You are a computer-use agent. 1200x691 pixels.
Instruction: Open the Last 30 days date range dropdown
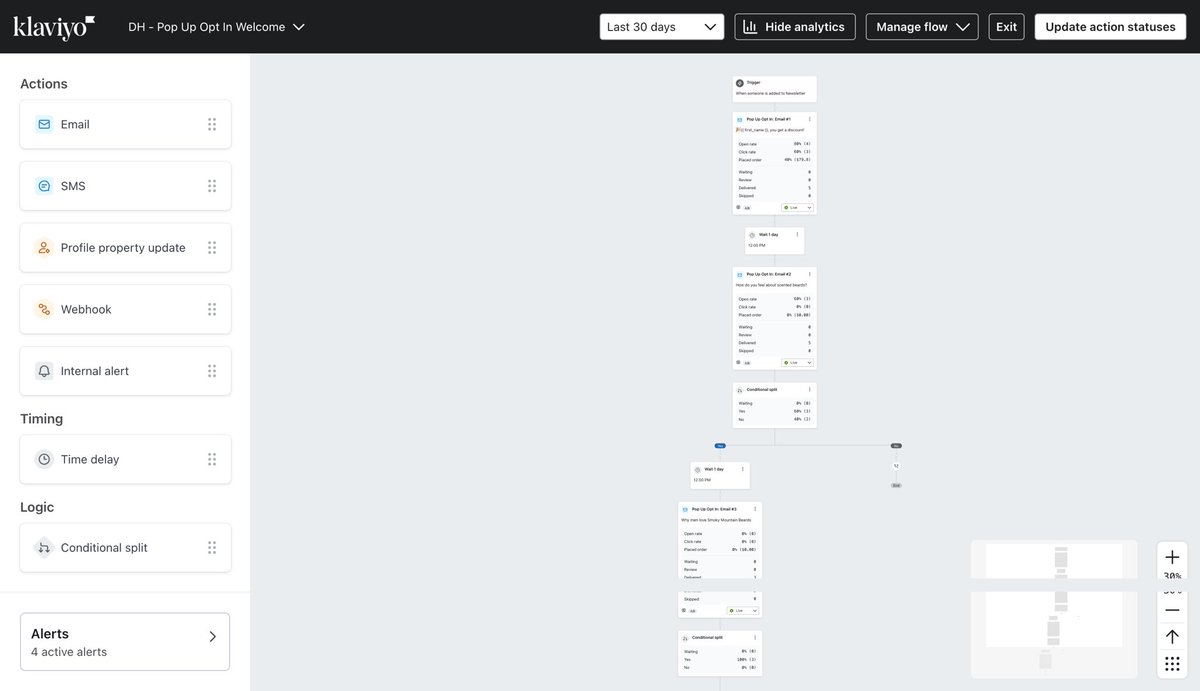click(661, 27)
